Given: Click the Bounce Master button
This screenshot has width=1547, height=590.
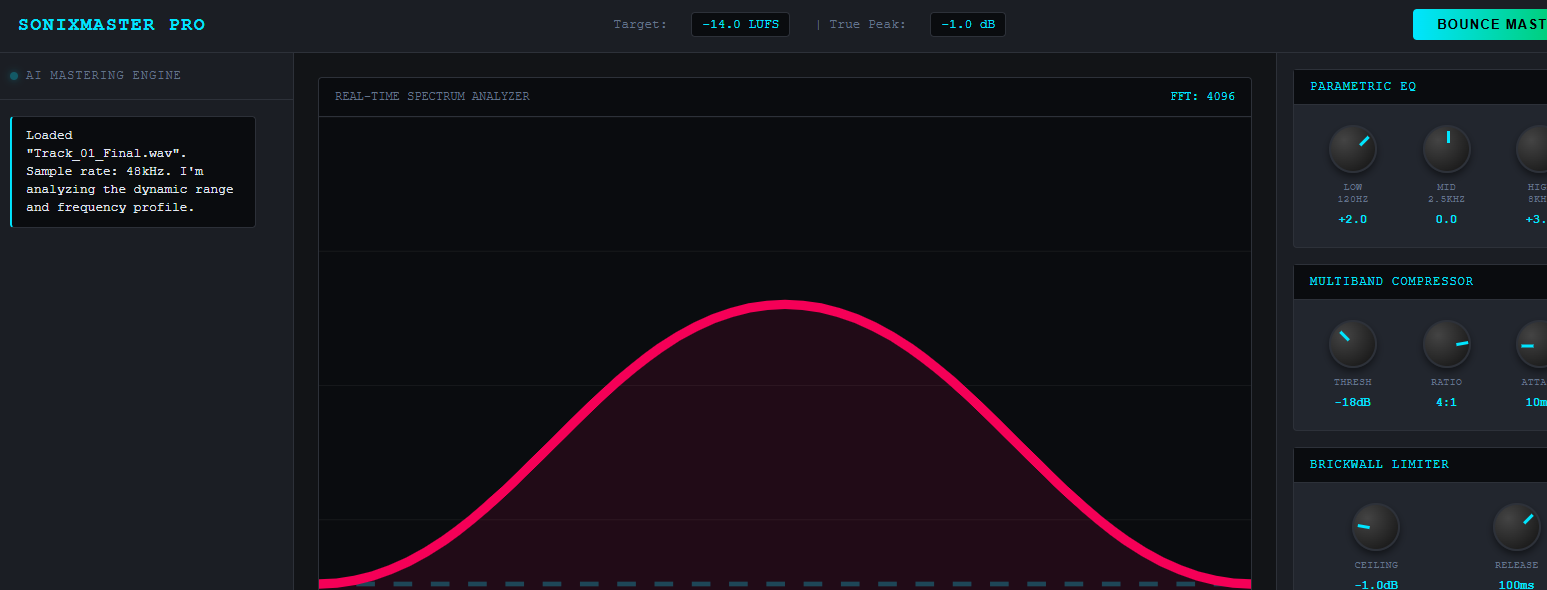Looking at the screenshot, I should 1480,24.
